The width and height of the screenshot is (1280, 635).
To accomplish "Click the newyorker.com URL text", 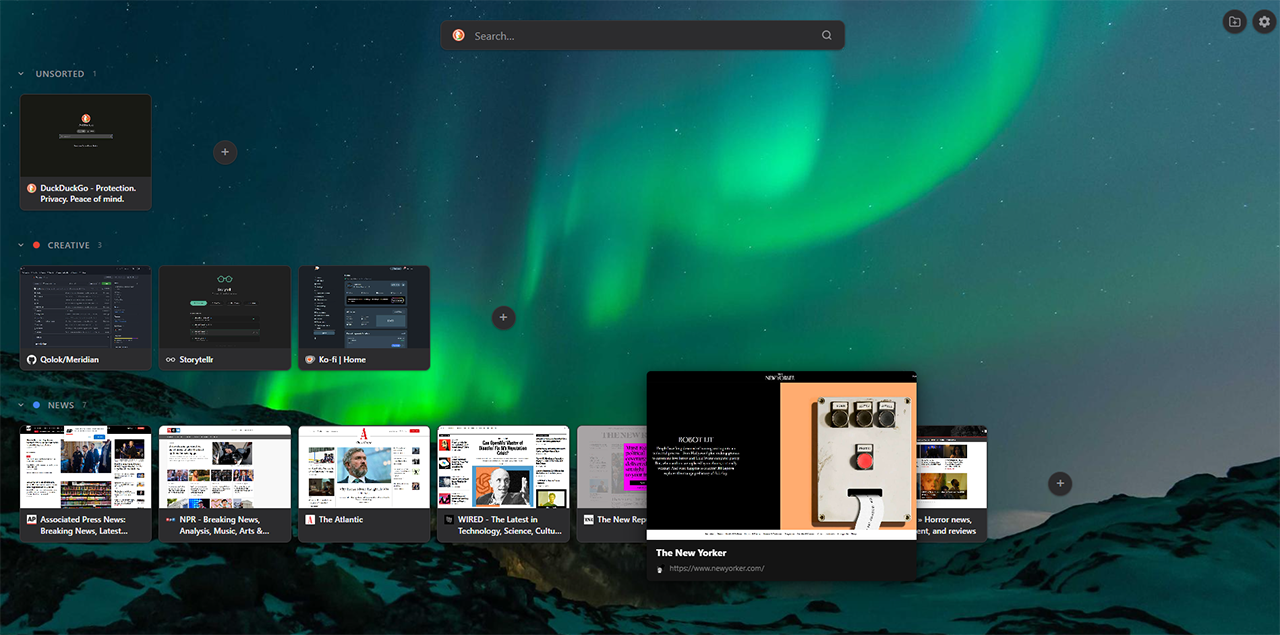I will tap(717, 569).
